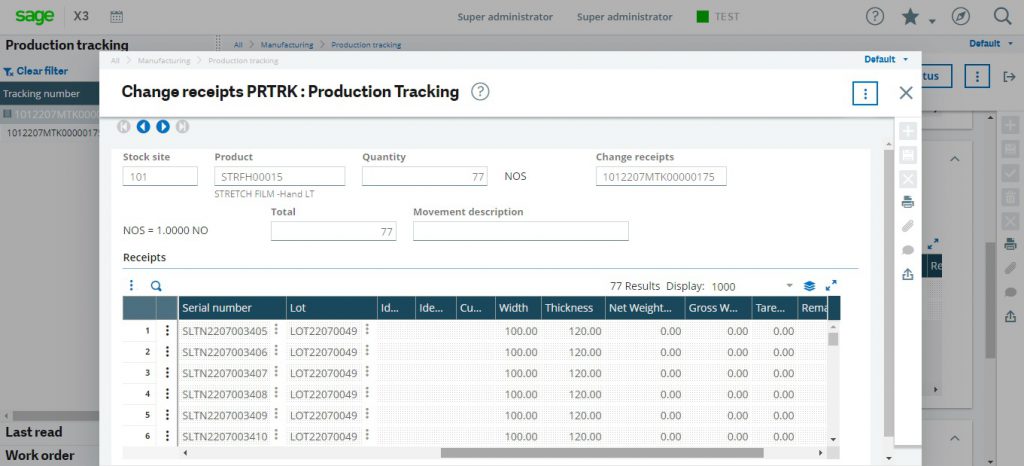Open the Default dropdown in dialog header
The width and height of the screenshot is (1024, 466).
click(886, 60)
